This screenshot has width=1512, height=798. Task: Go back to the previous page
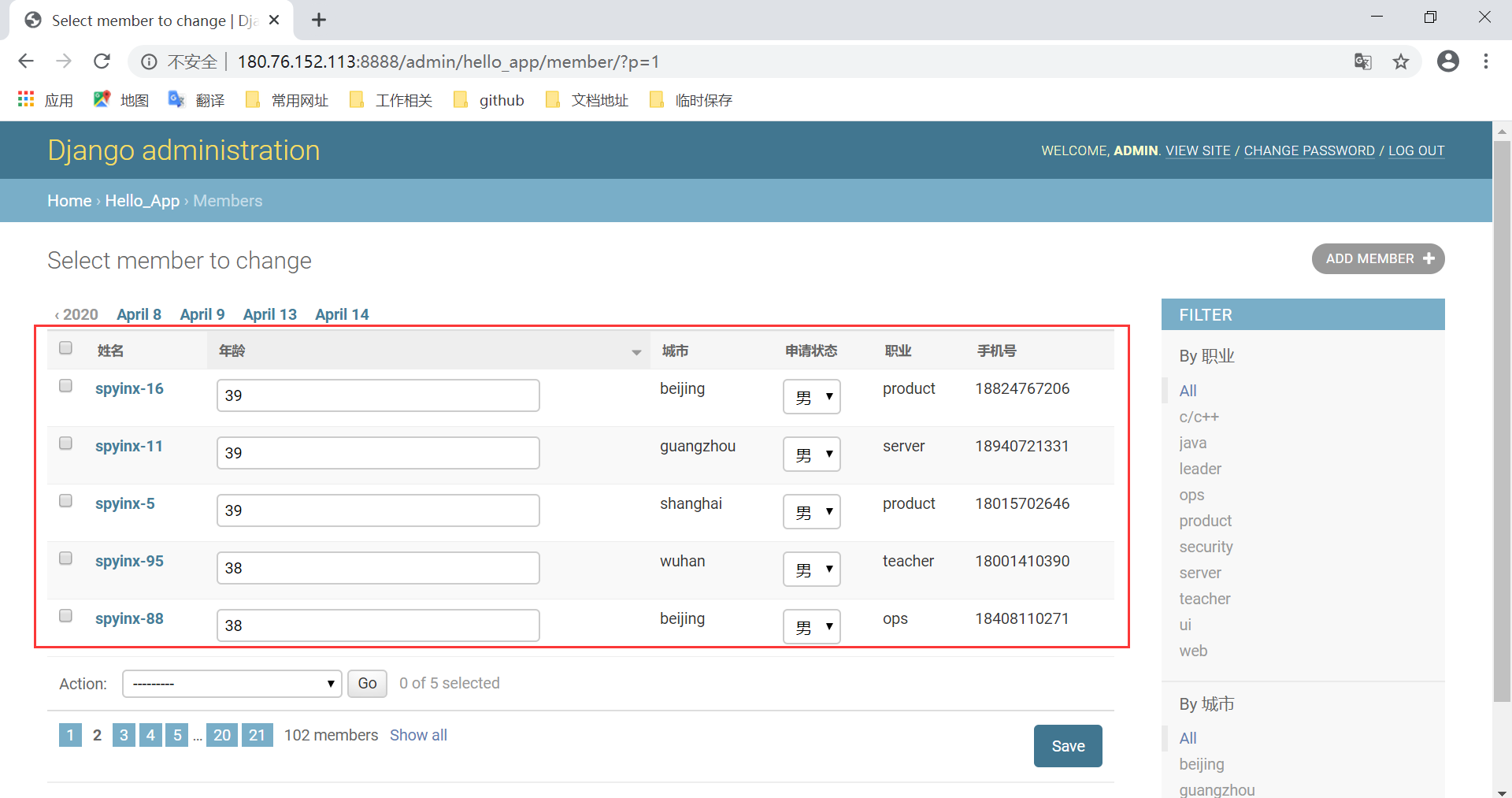pyautogui.click(x=26, y=61)
